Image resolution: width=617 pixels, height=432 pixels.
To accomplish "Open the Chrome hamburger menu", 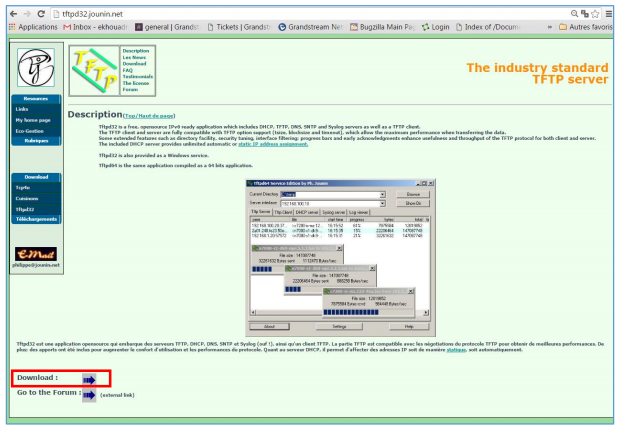I will (x=608, y=14).
